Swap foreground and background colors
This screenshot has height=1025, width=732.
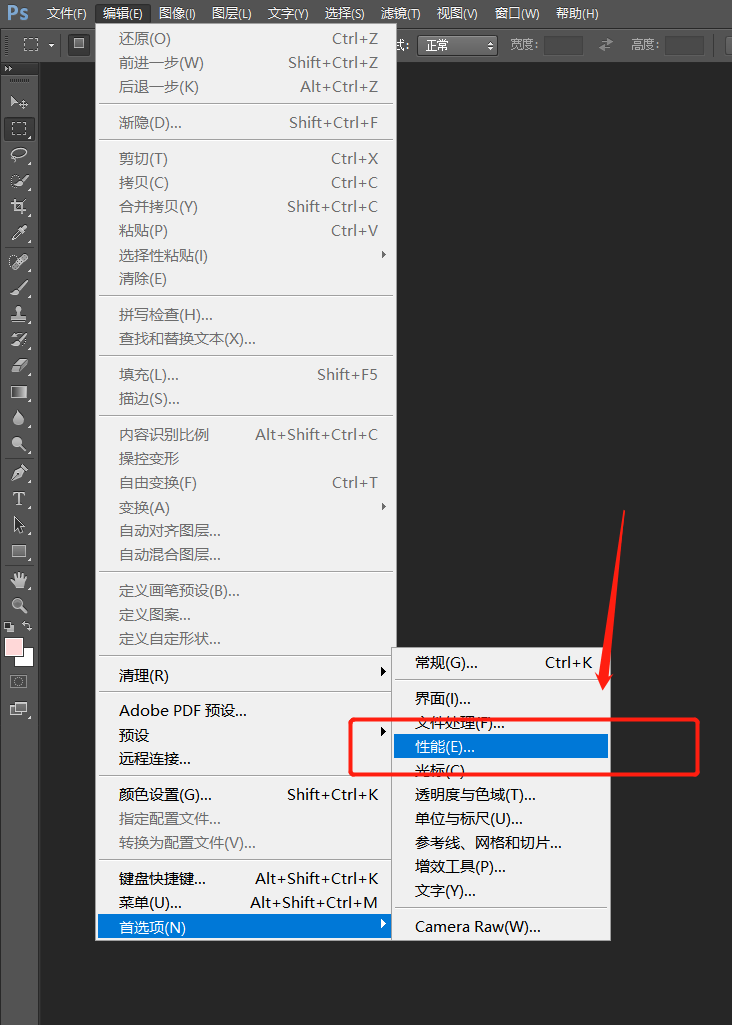coord(27,626)
